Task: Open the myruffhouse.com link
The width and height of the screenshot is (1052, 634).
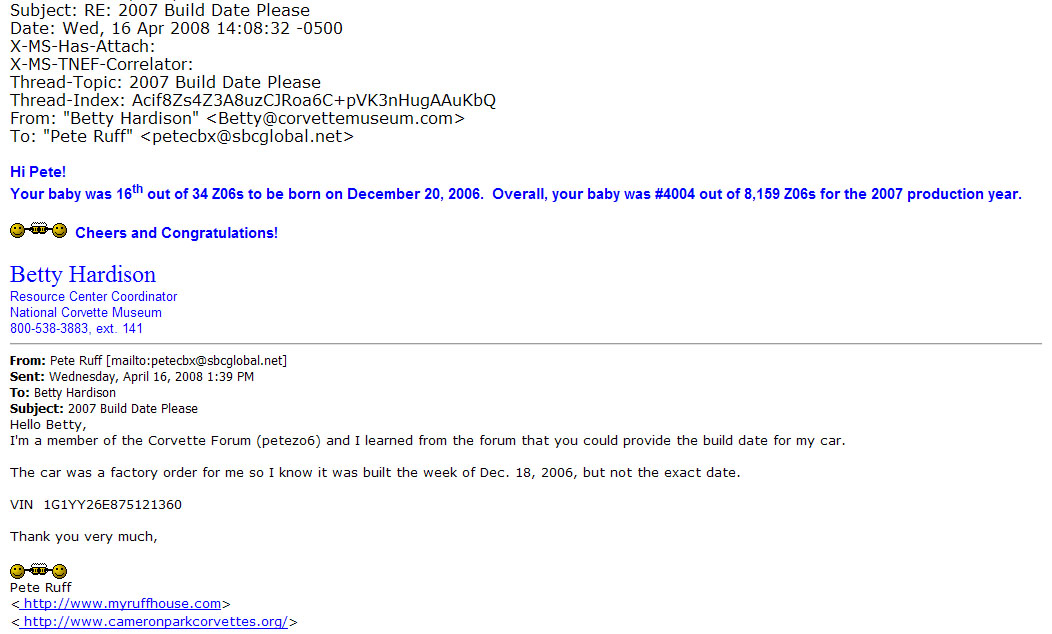Action: [x=121, y=604]
